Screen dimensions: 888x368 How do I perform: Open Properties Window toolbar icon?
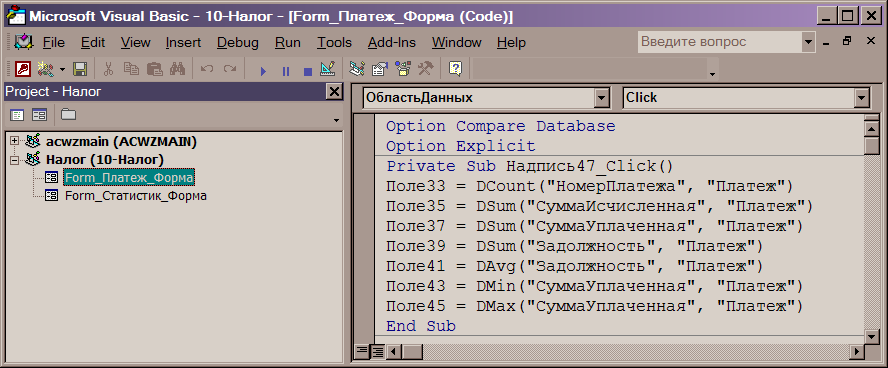[x=379, y=70]
